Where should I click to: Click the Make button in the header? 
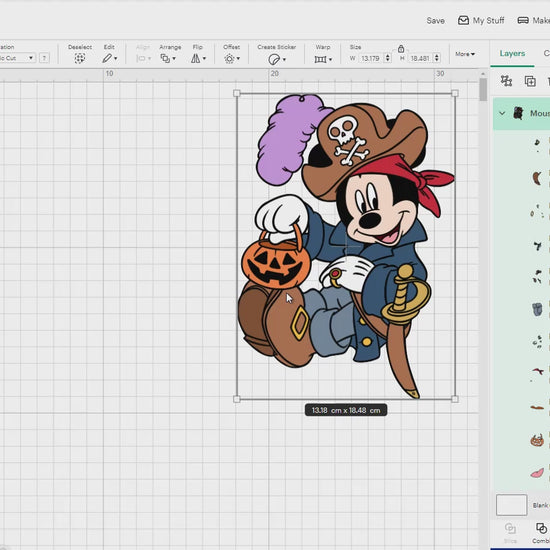click(x=534, y=20)
